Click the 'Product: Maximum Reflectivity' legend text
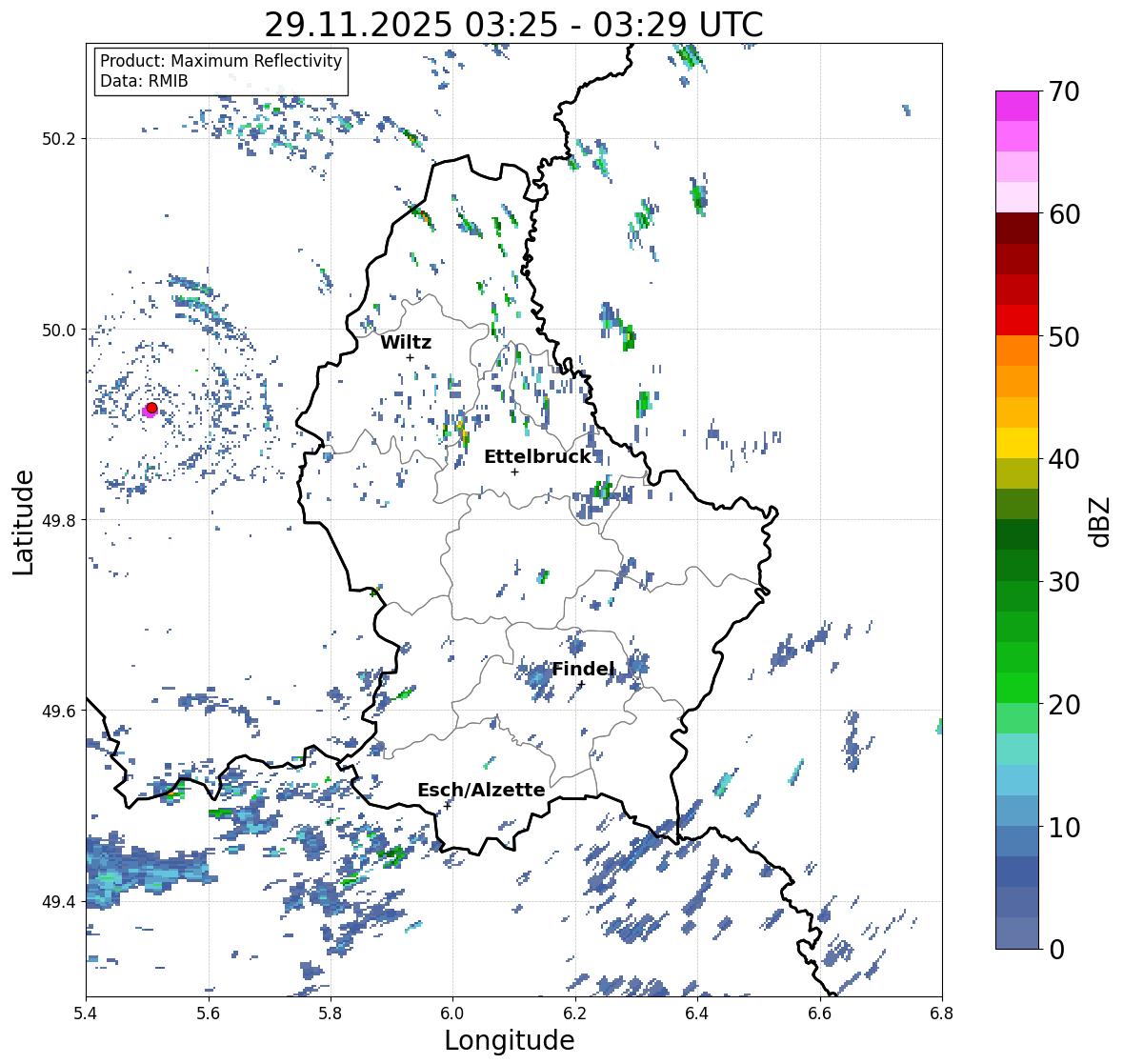Screen dimensions: 1123x1064 pyautogui.click(x=221, y=61)
